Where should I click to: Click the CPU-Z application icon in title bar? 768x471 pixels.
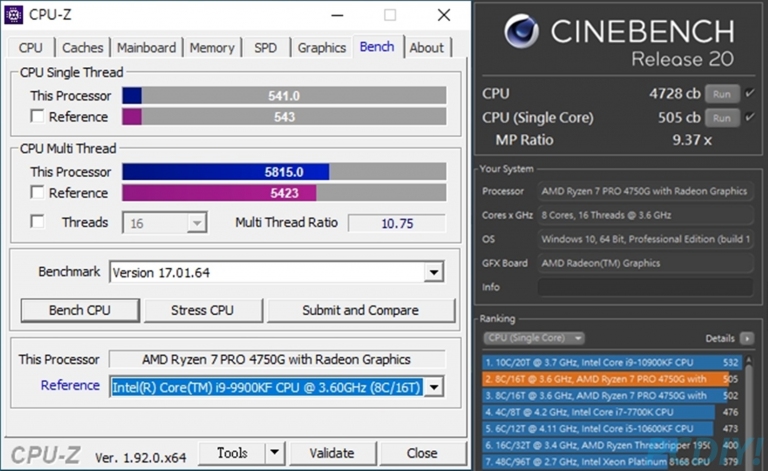13,15
